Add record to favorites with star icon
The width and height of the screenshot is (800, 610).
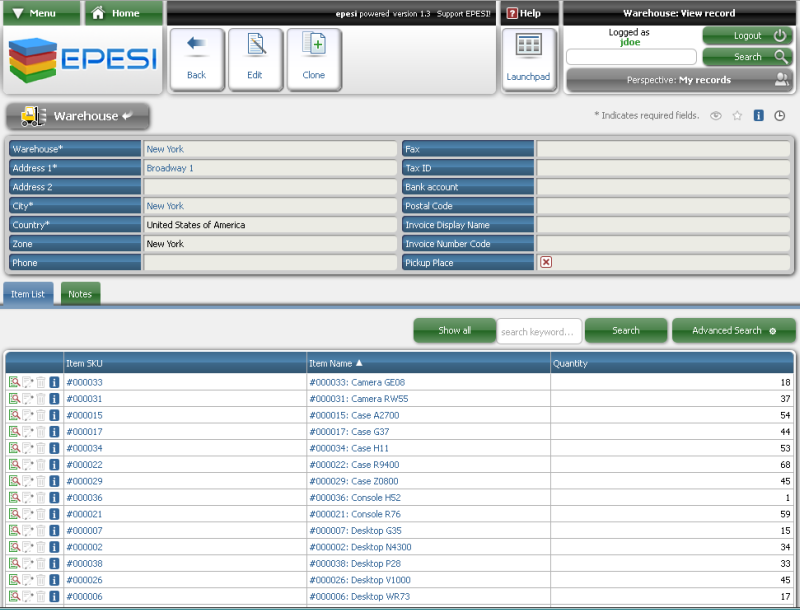click(x=737, y=116)
